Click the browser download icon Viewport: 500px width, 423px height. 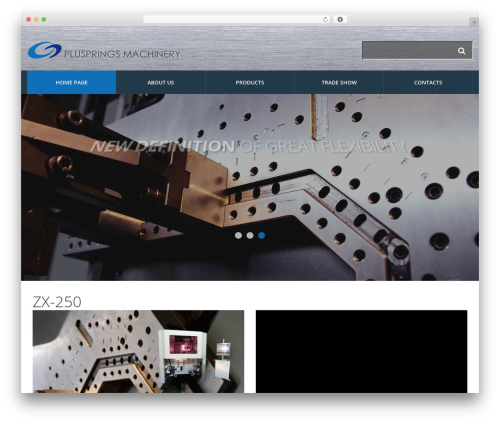pos(340,20)
